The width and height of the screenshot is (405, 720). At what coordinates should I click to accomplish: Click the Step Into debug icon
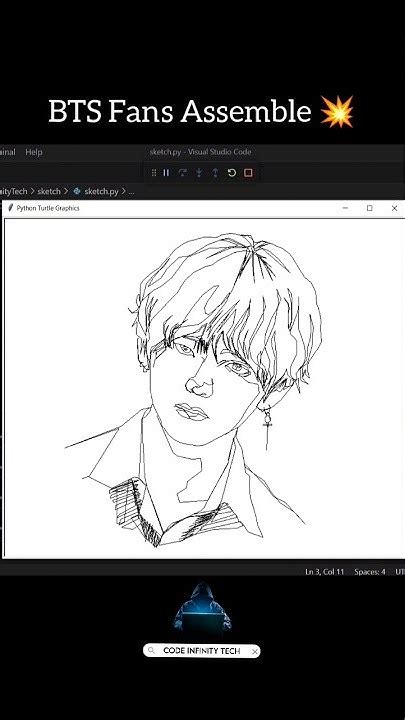click(x=199, y=173)
